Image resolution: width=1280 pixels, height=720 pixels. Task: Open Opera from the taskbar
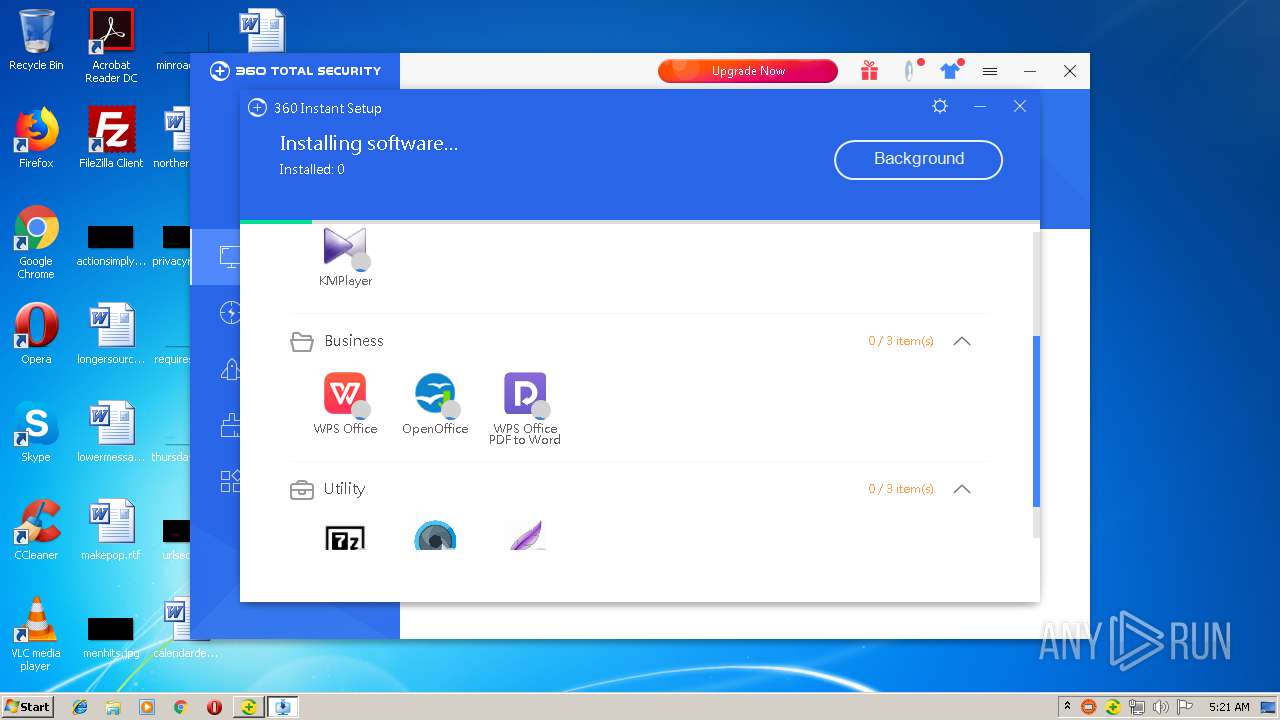click(214, 707)
